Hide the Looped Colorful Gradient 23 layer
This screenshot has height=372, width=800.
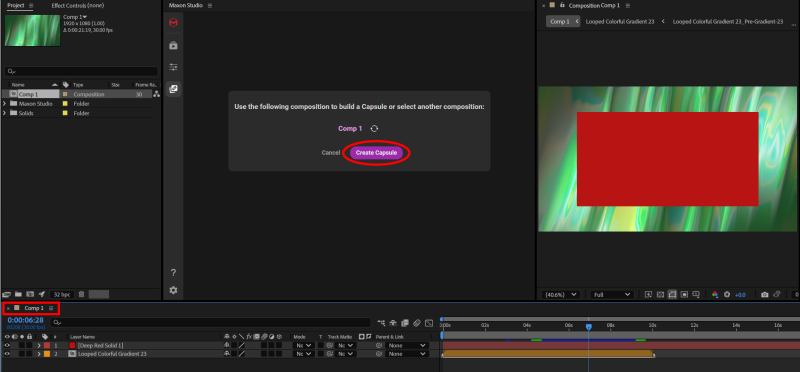click(x=7, y=354)
